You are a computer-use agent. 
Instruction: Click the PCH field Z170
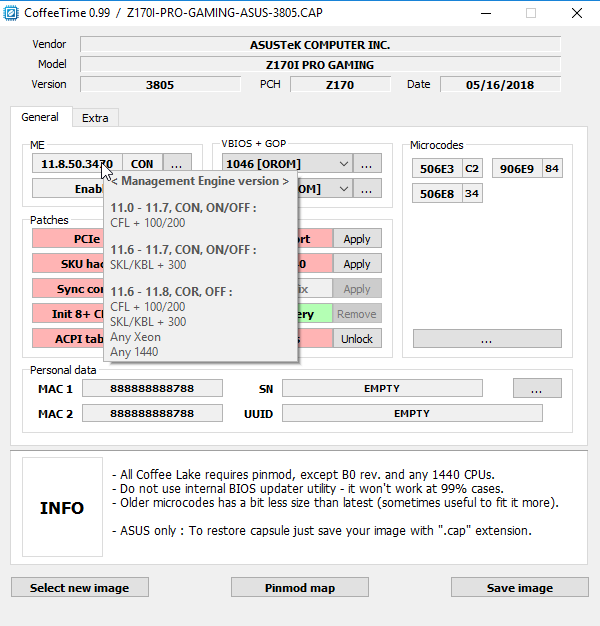[340, 85]
